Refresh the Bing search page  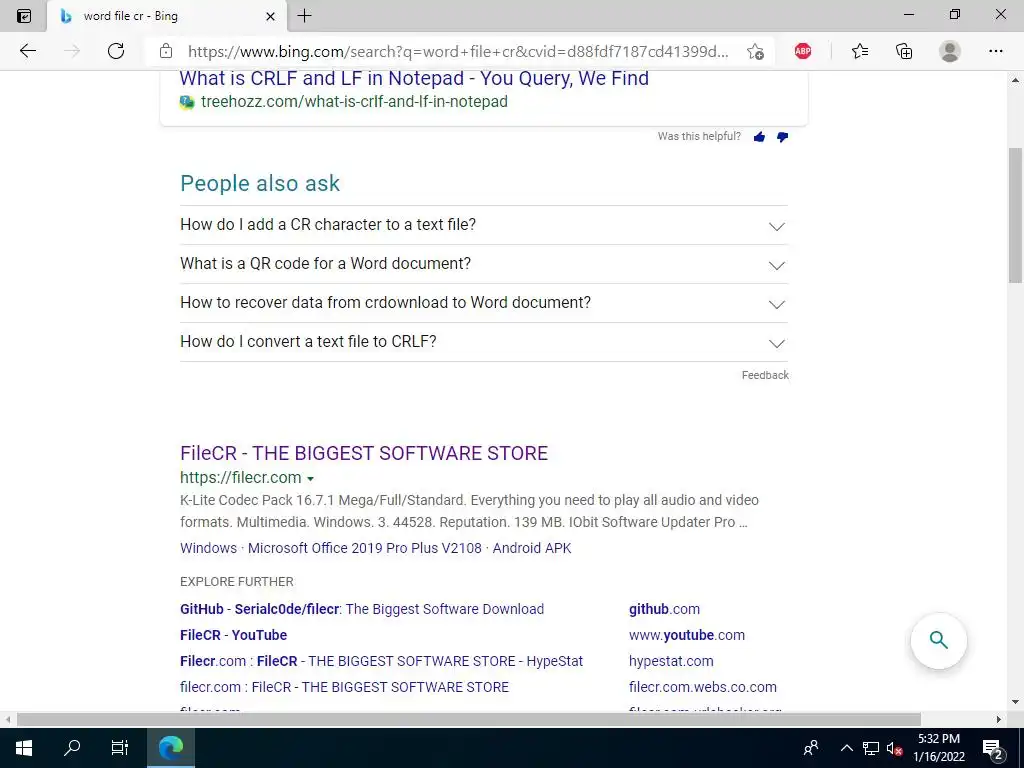[x=116, y=51]
